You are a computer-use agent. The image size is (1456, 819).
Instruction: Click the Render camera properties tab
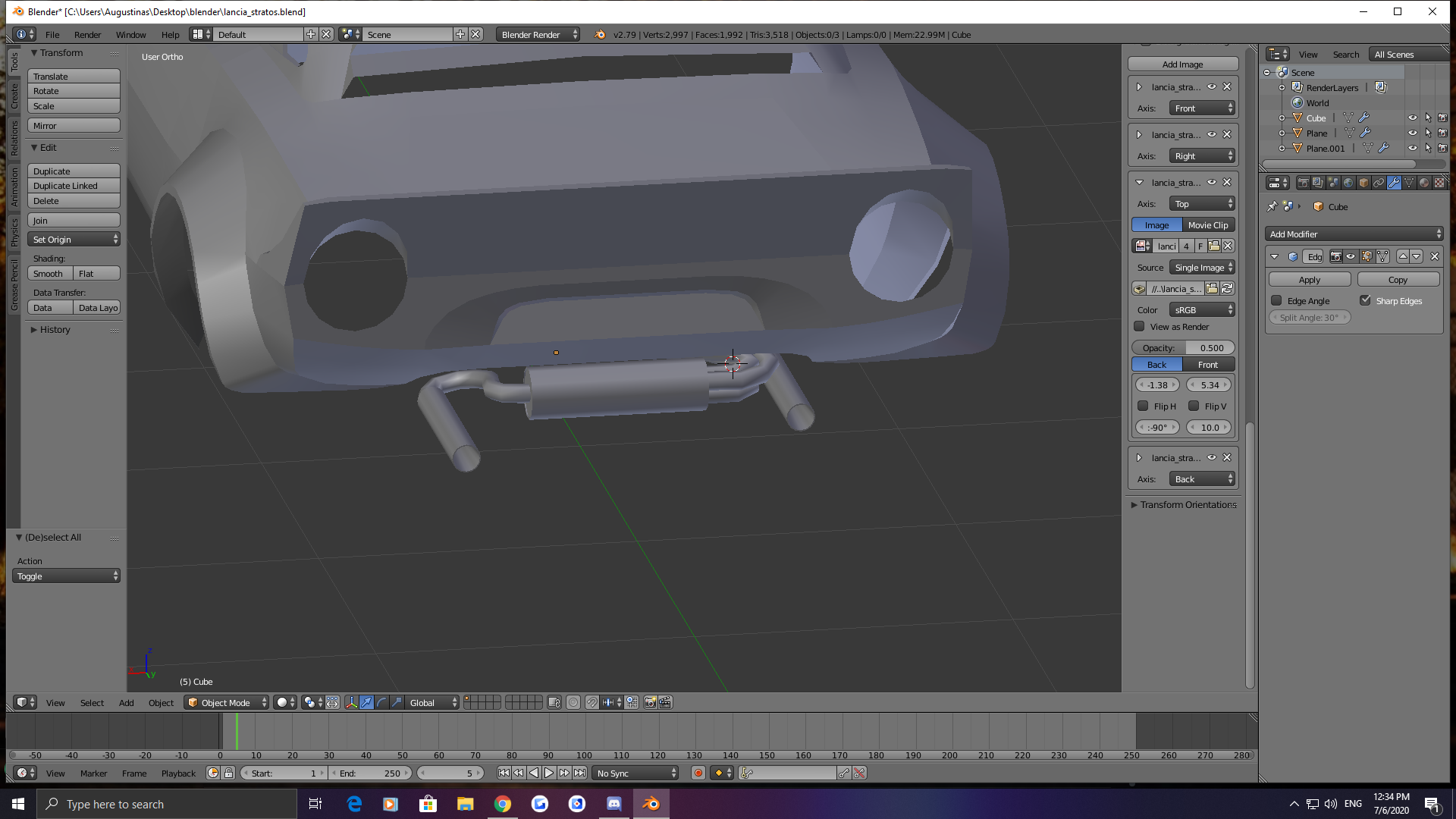[1303, 183]
